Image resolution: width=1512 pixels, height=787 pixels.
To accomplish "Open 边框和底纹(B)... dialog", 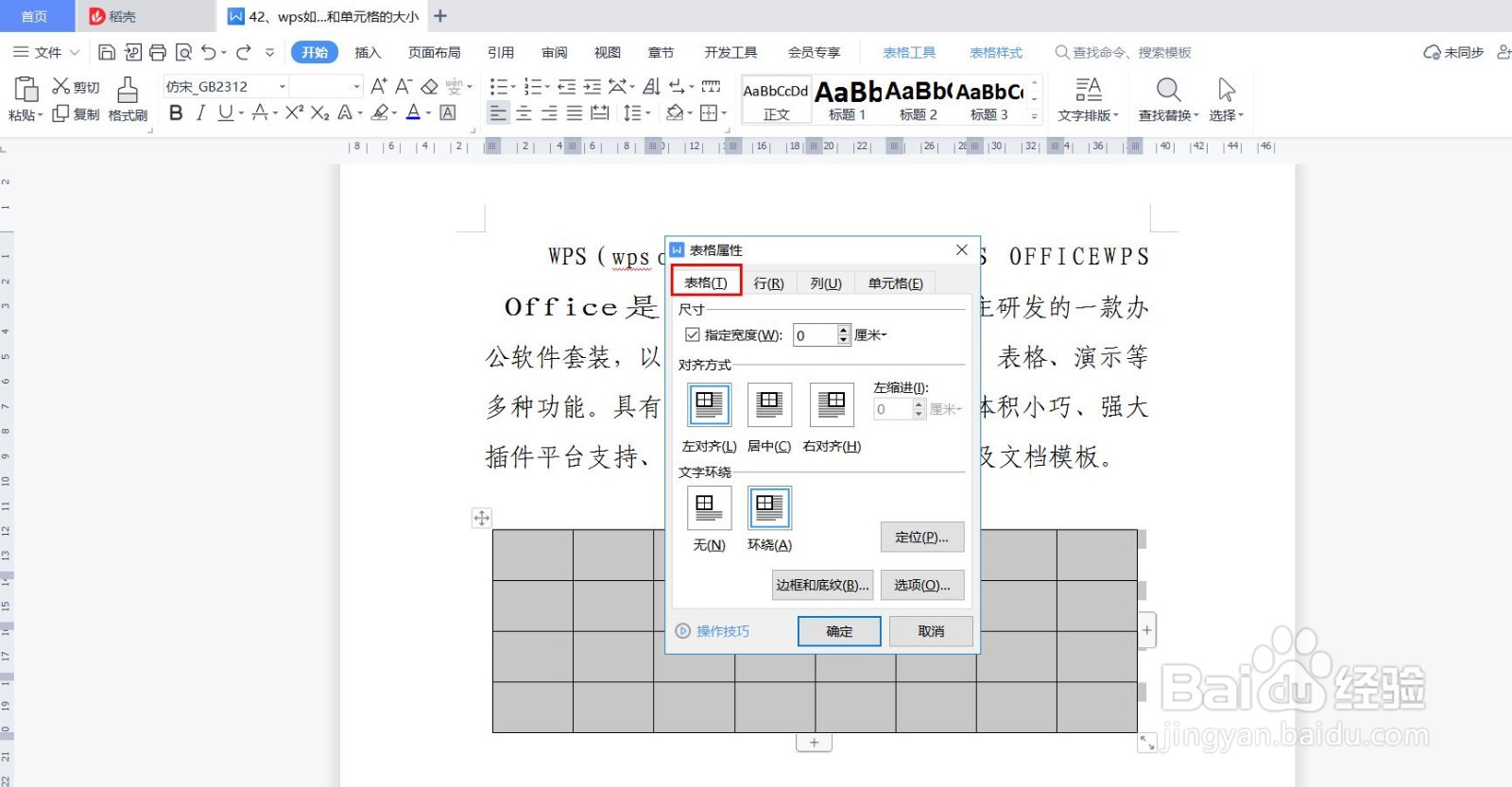I will (x=822, y=585).
